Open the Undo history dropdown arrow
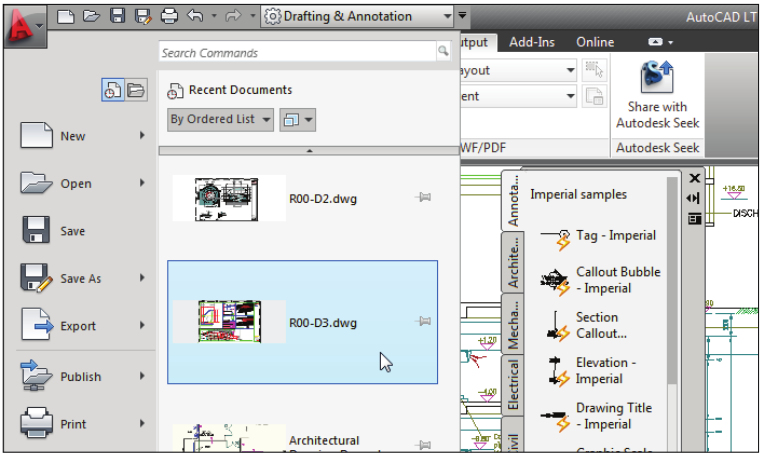Image resolution: width=761 pixels, height=454 pixels. [214, 16]
